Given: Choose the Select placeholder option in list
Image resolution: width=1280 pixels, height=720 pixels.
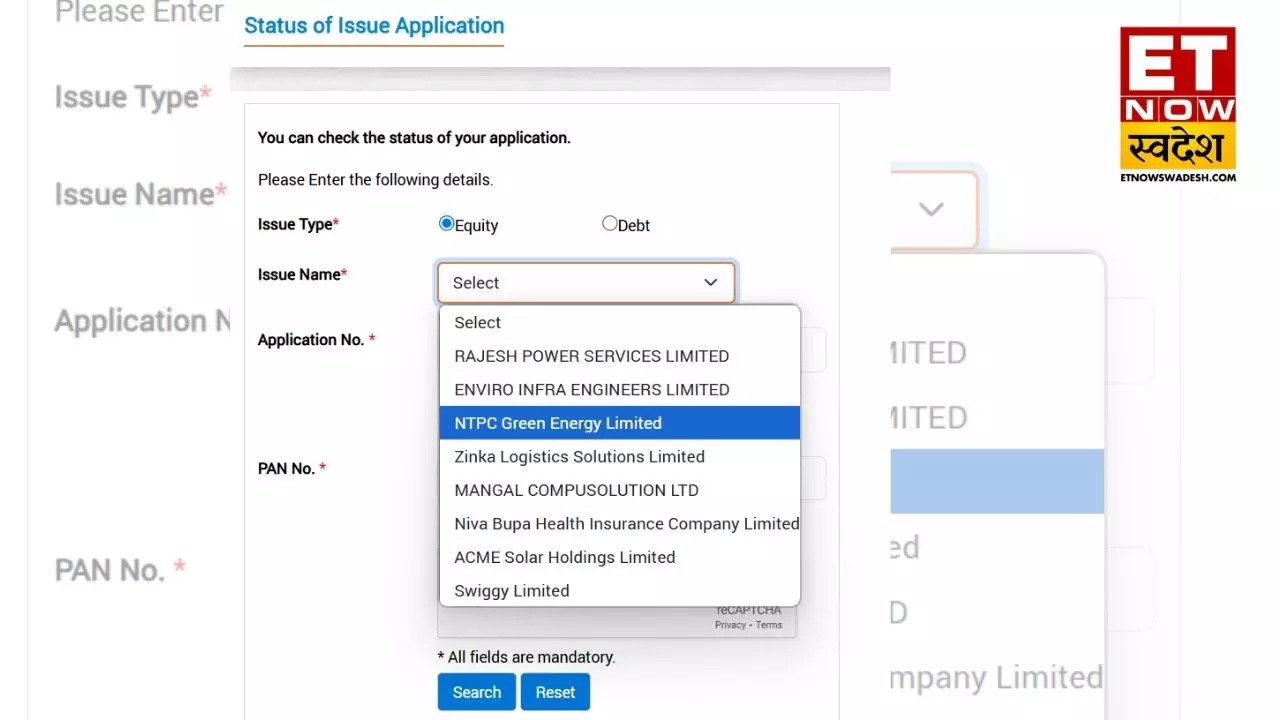Looking at the screenshot, I should tap(620, 322).
